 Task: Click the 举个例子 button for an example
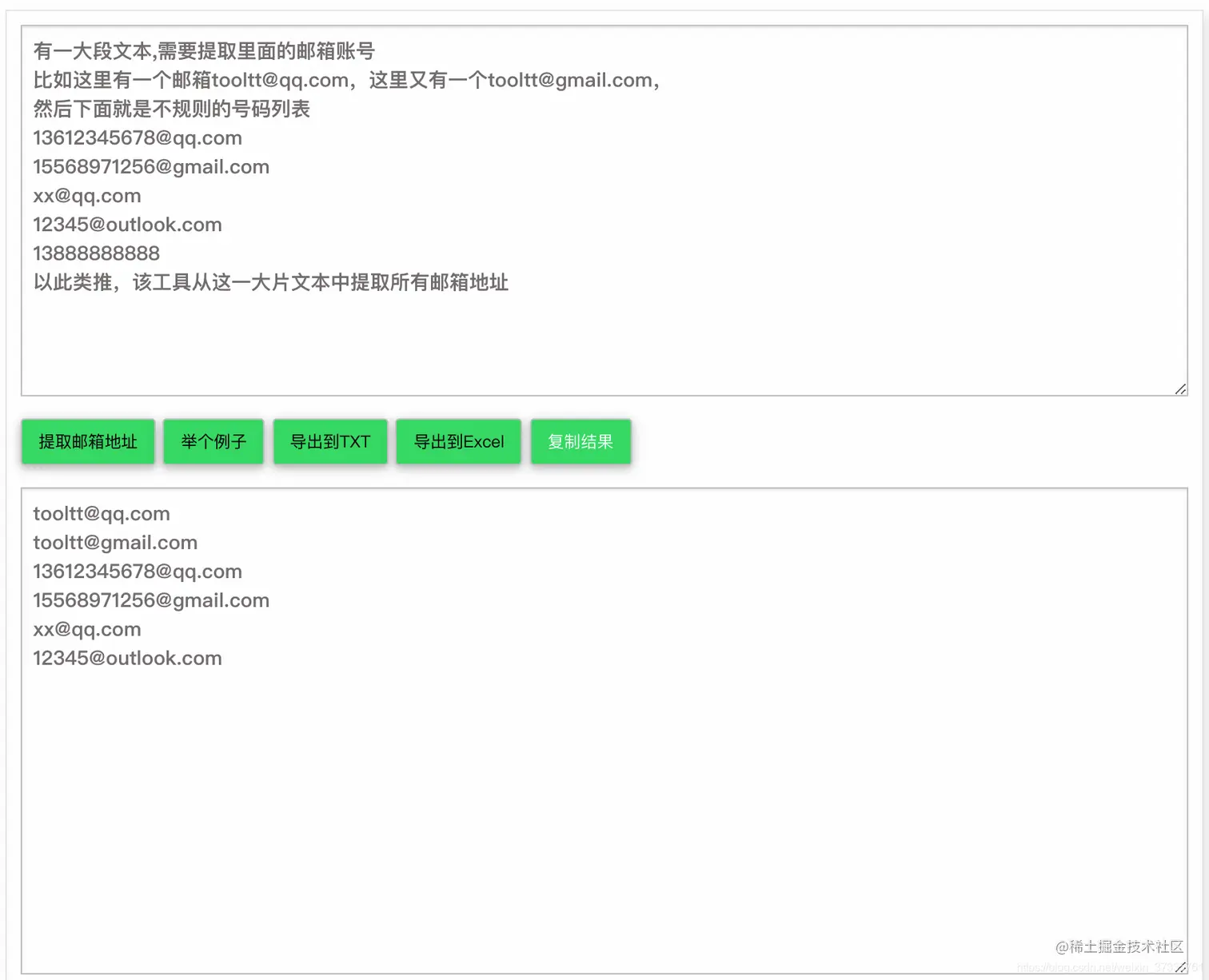(x=213, y=441)
